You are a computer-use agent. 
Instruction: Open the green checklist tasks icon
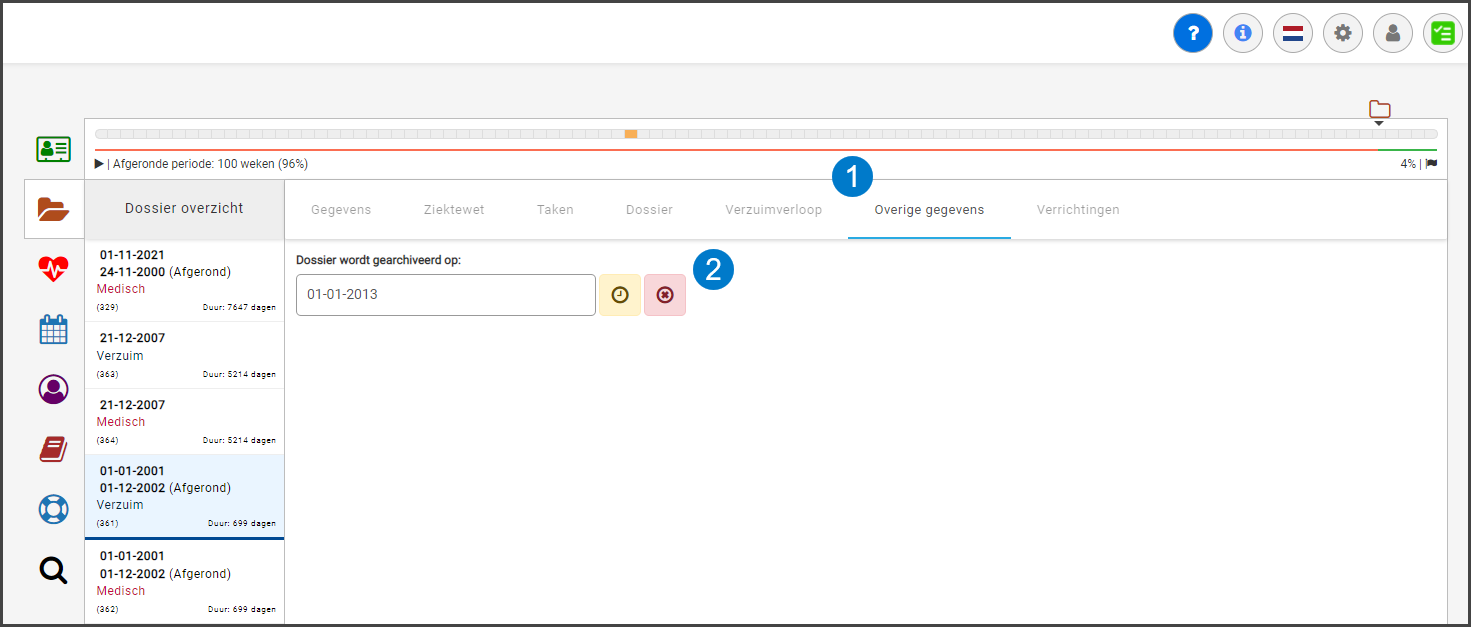[x=1442, y=33]
